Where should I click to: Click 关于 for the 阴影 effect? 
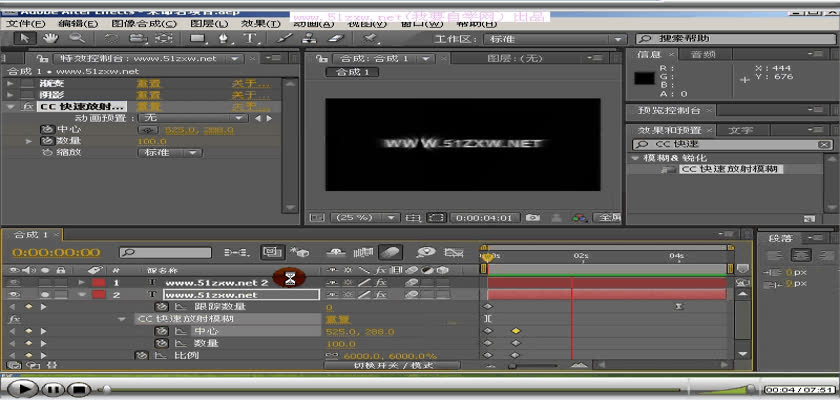pos(251,95)
